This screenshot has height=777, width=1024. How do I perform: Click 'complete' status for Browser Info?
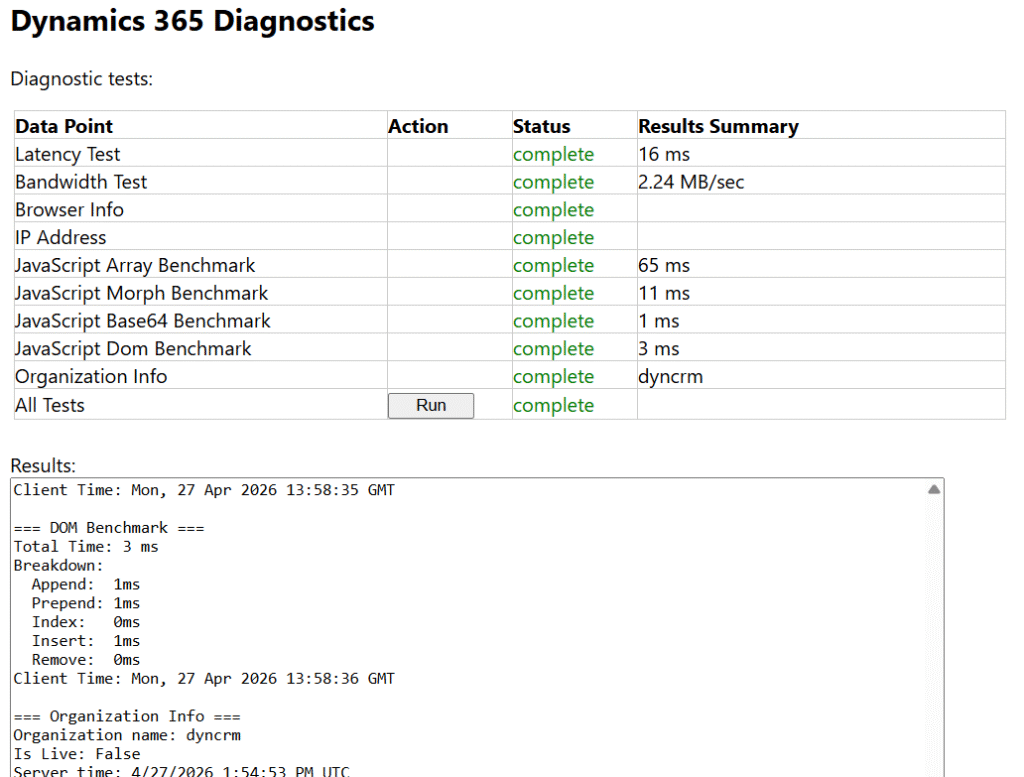coord(553,210)
